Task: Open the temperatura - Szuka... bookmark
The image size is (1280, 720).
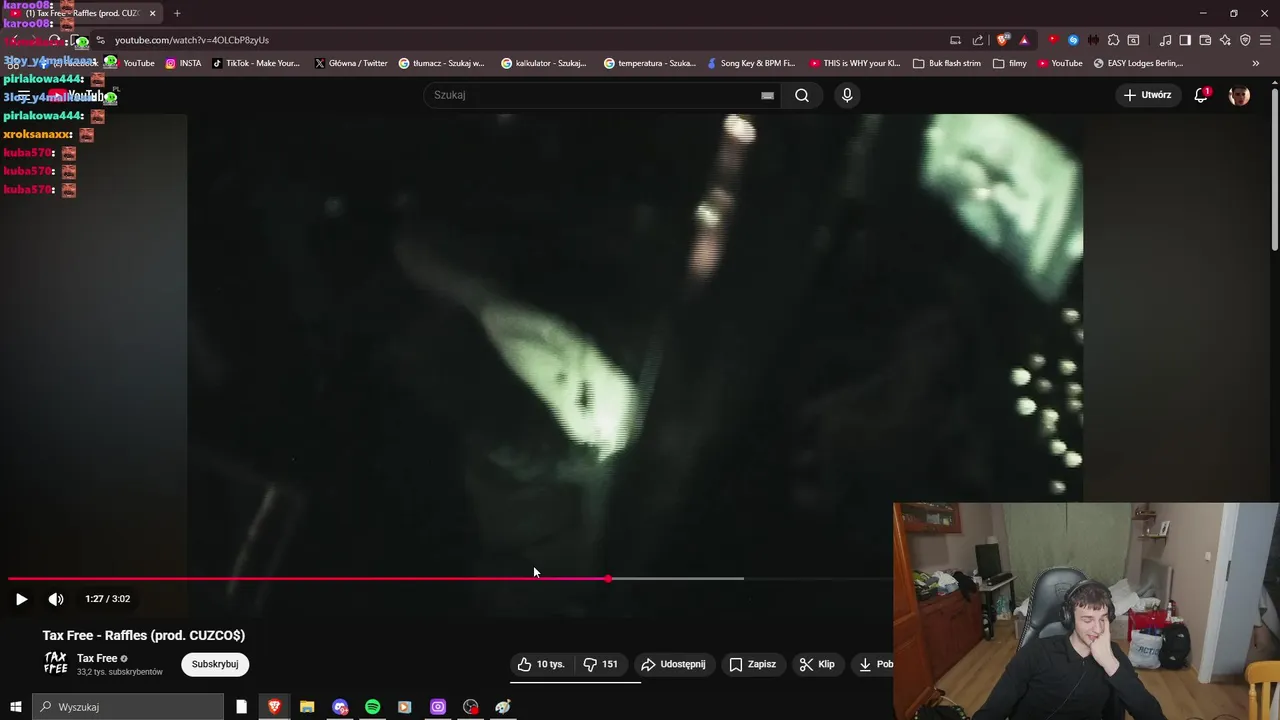Action: [x=650, y=63]
